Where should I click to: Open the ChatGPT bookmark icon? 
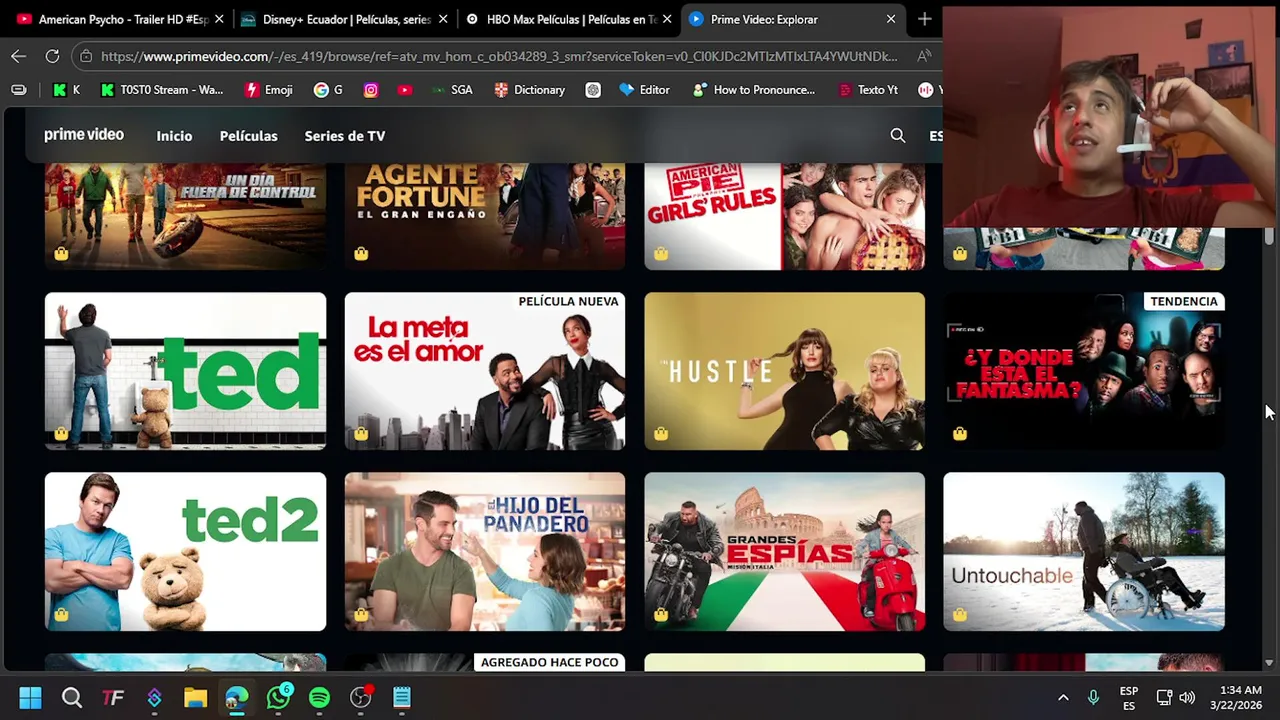593,89
